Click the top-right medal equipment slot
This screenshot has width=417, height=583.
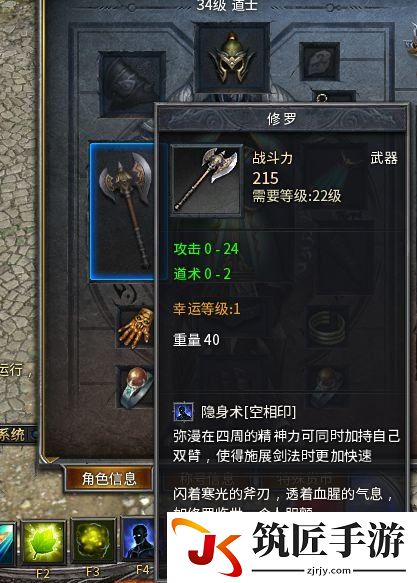[x=320, y=61]
